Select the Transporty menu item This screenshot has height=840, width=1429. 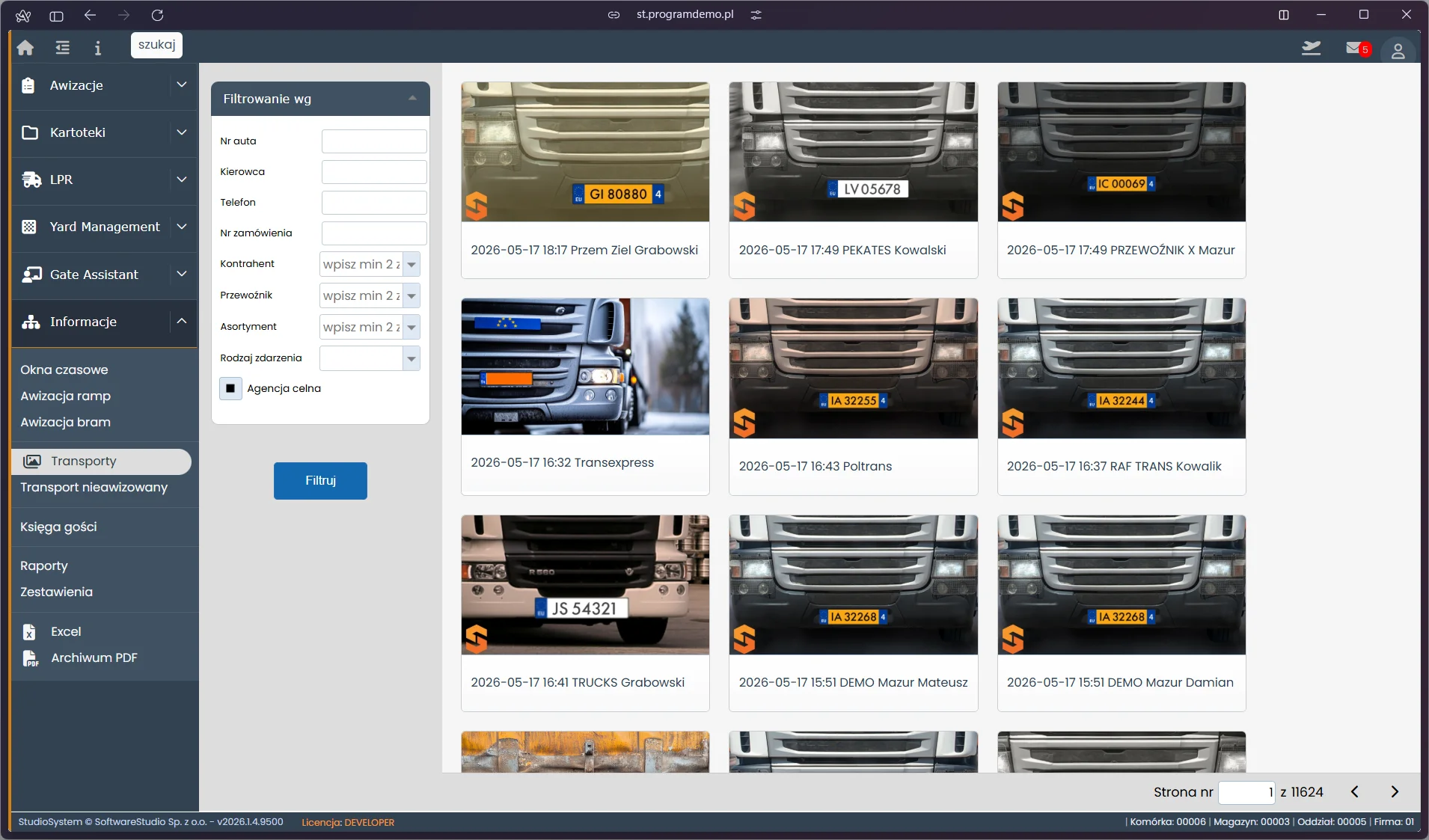[x=102, y=462]
